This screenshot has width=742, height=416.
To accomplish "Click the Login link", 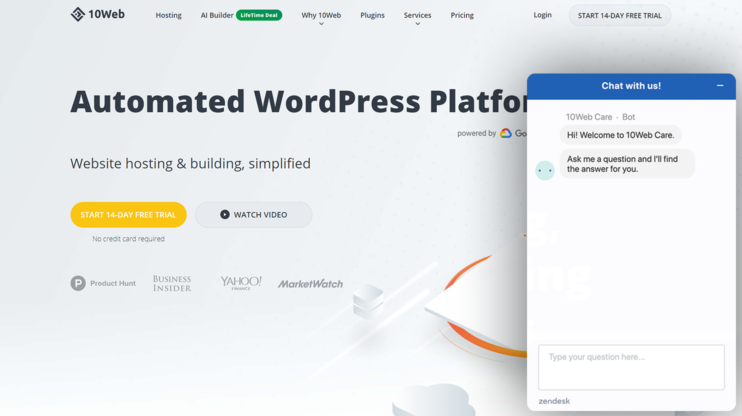I will pyautogui.click(x=542, y=15).
